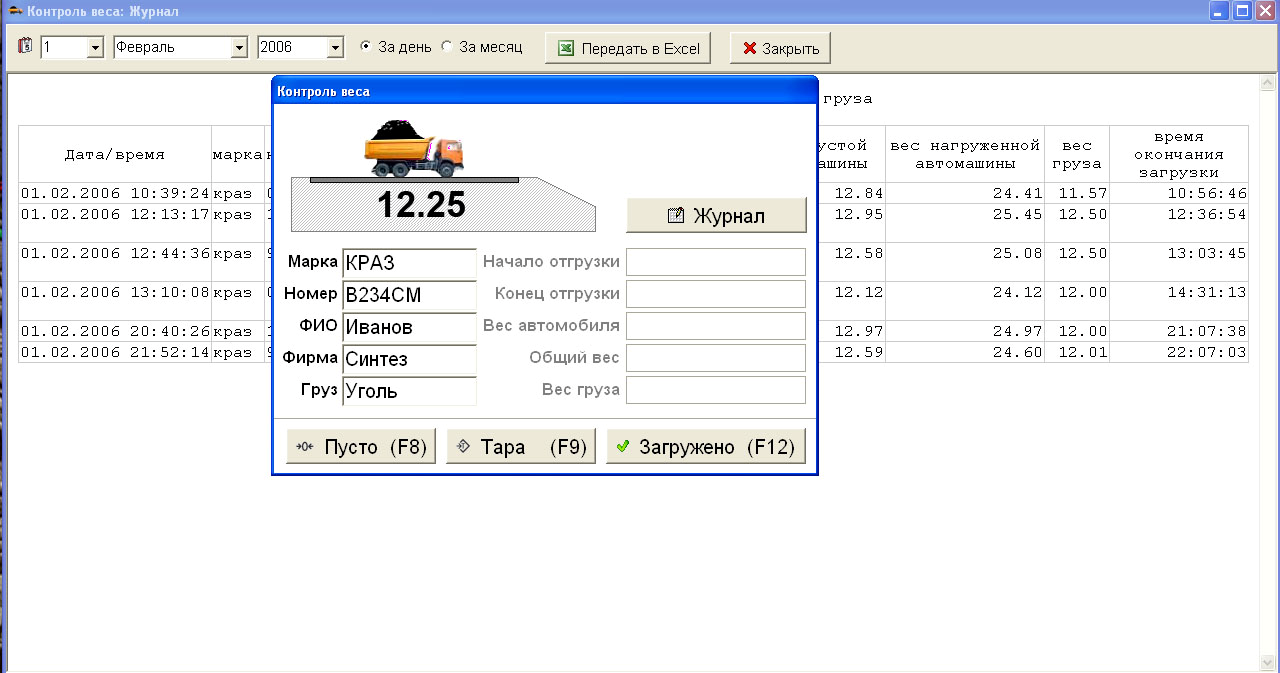Expand the day number dropdown
This screenshot has height=673, width=1280.
[x=95, y=47]
